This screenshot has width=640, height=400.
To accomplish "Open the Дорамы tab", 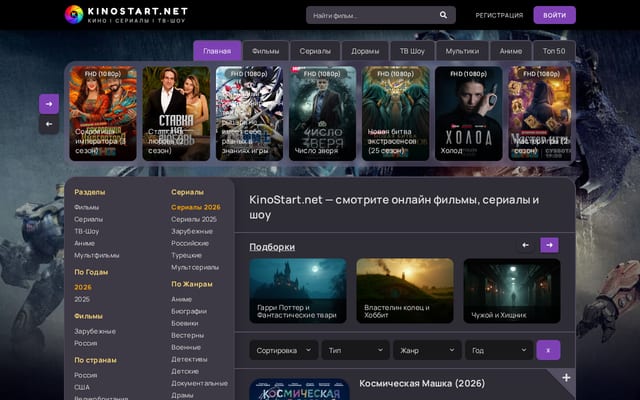I will (365, 51).
